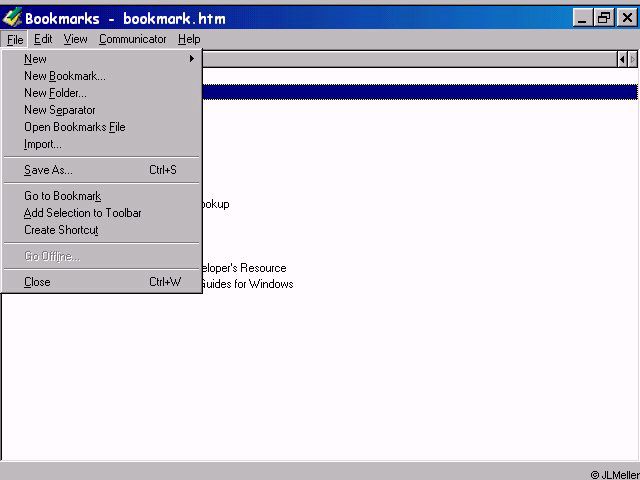Click the right column-scroll arrow in header

(x=632, y=60)
